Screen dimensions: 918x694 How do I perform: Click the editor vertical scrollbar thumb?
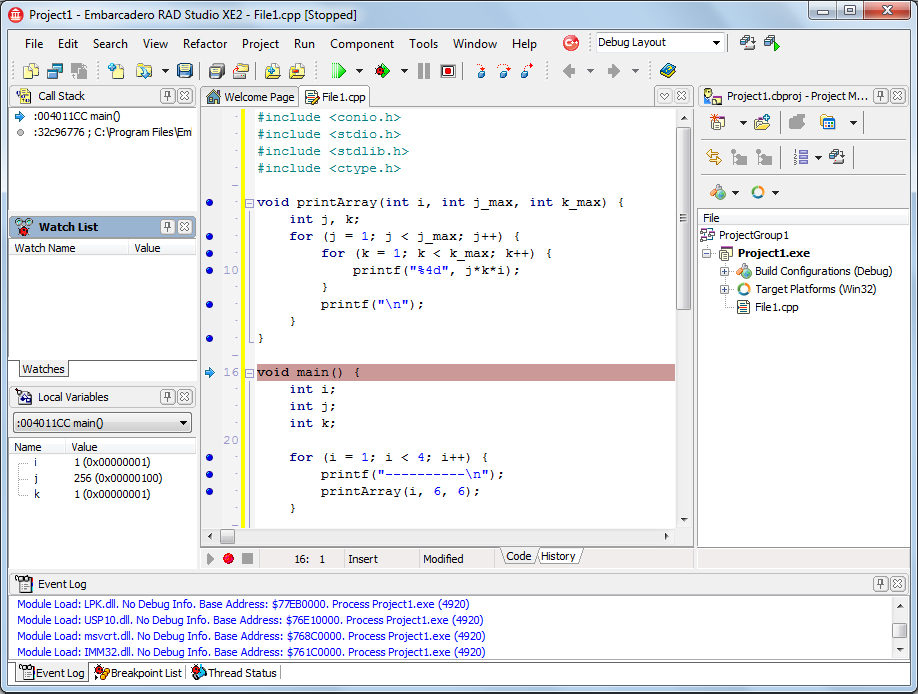(683, 218)
